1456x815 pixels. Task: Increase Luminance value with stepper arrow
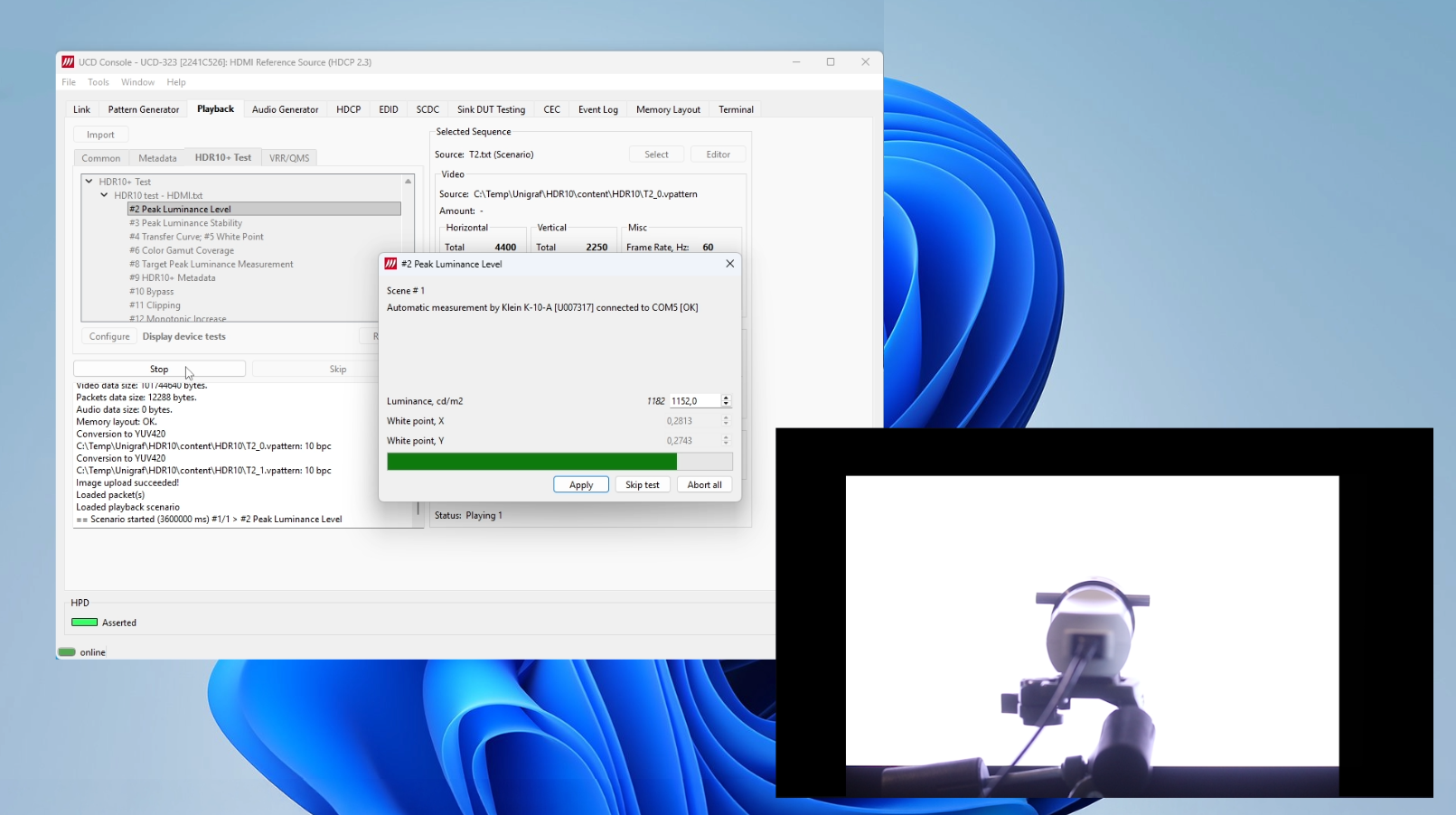726,398
